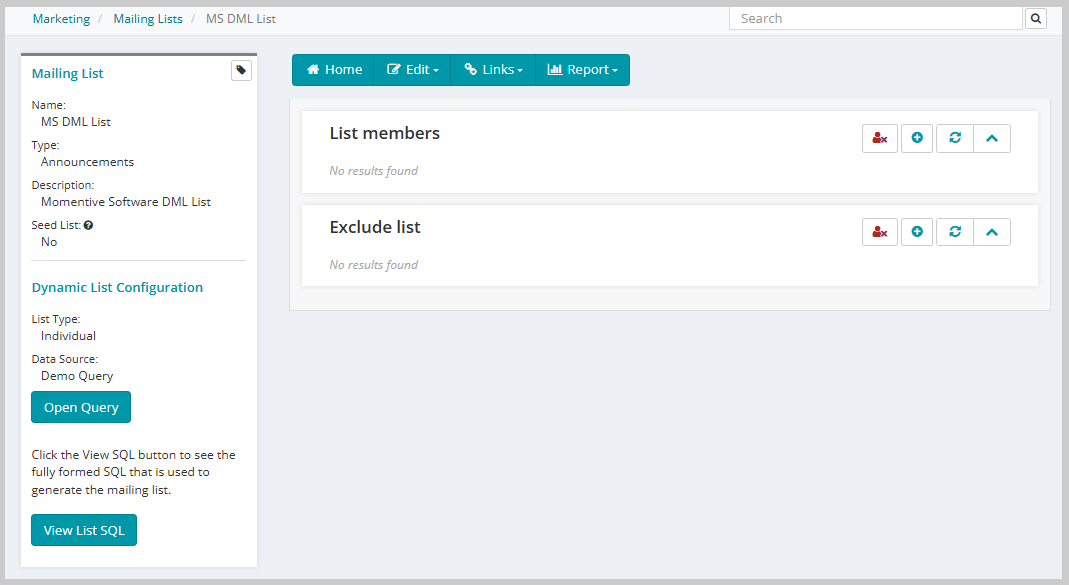Select the Type value Announcements
Screen dimensions: 1069x585
(x=87, y=162)
